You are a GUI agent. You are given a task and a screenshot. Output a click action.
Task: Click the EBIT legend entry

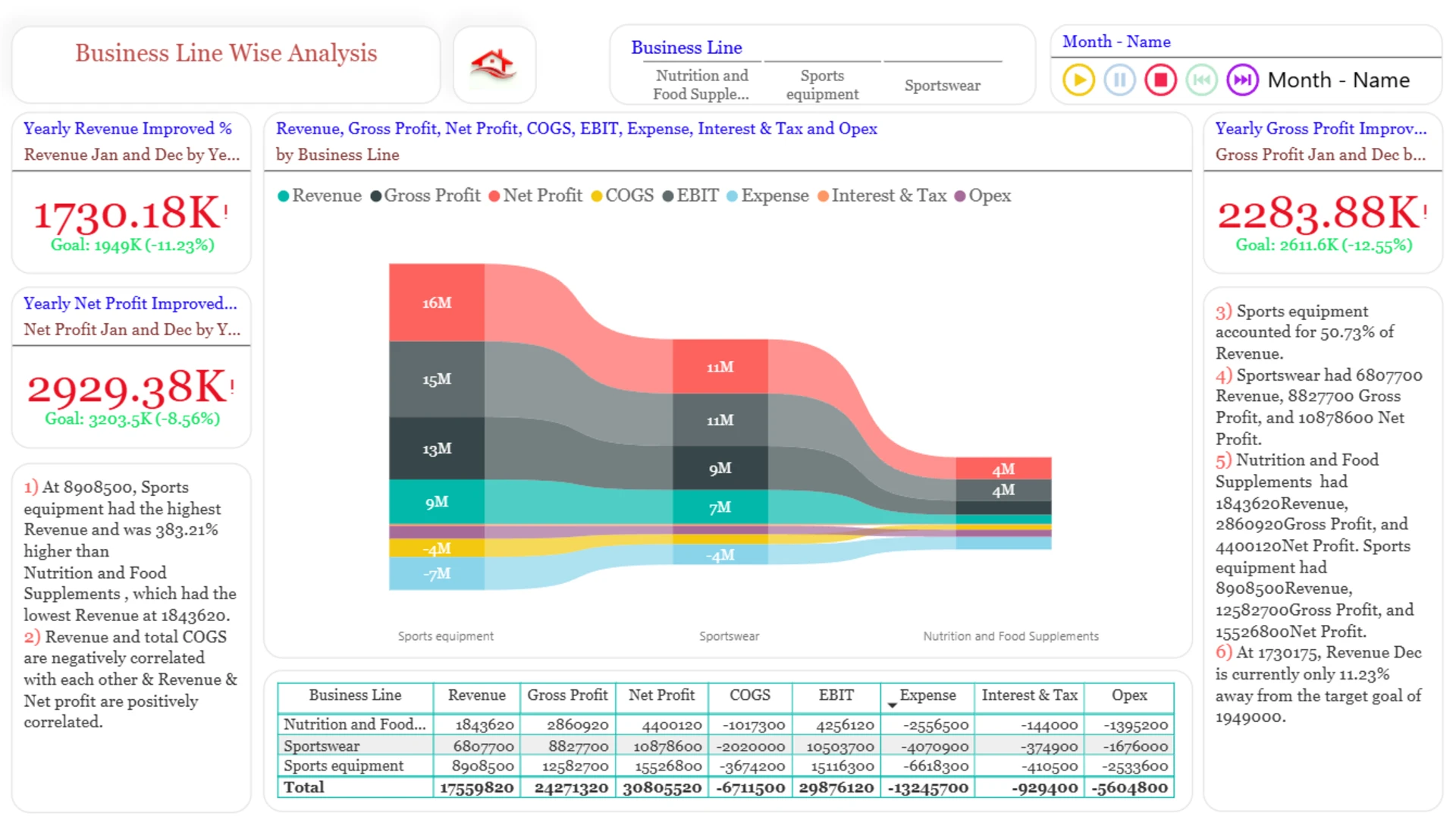[x=690, y=196]
